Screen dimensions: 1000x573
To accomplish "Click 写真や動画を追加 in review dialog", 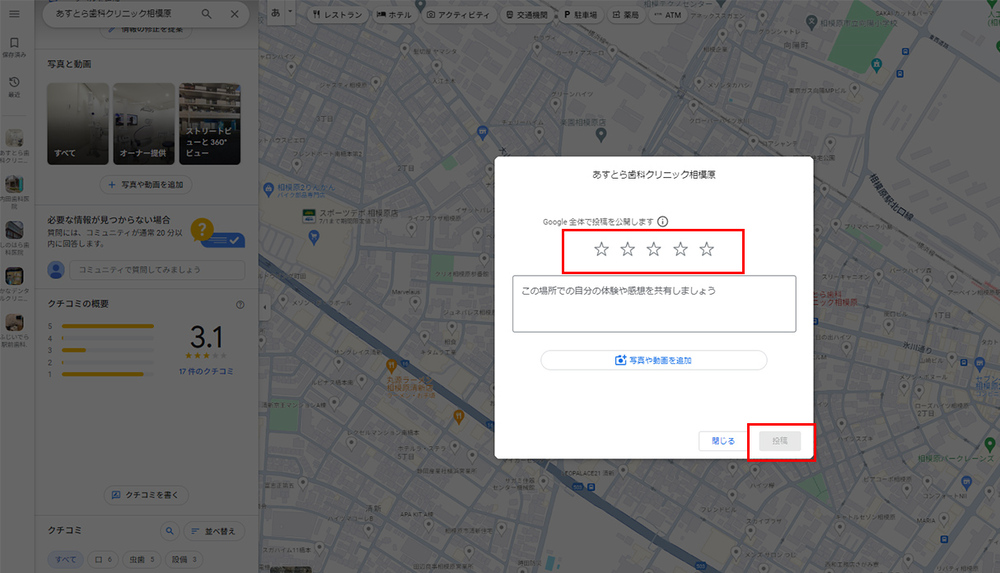I will tap(654, 360).
